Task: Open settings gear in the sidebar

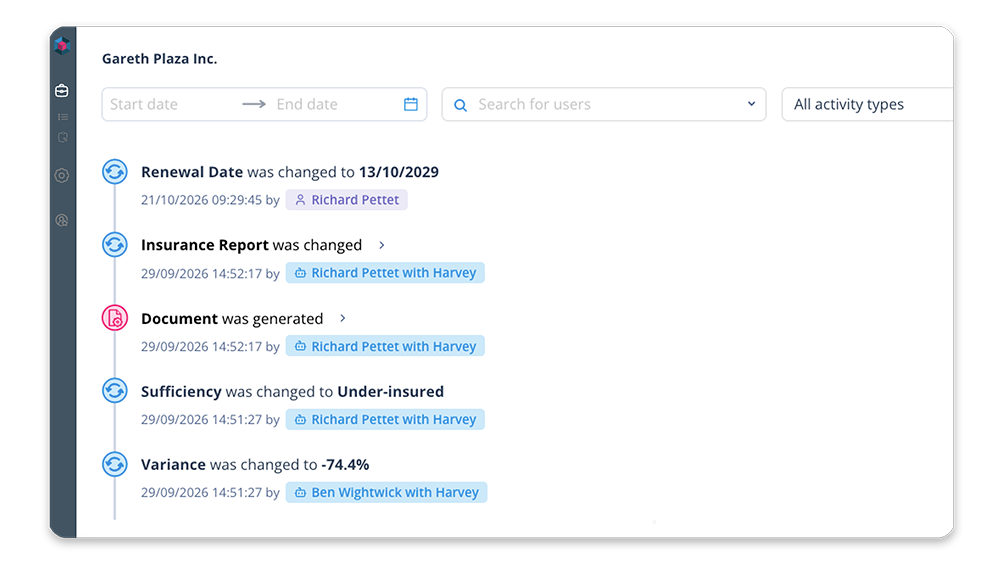Action: pyautogui.click(x=62, y=175)
